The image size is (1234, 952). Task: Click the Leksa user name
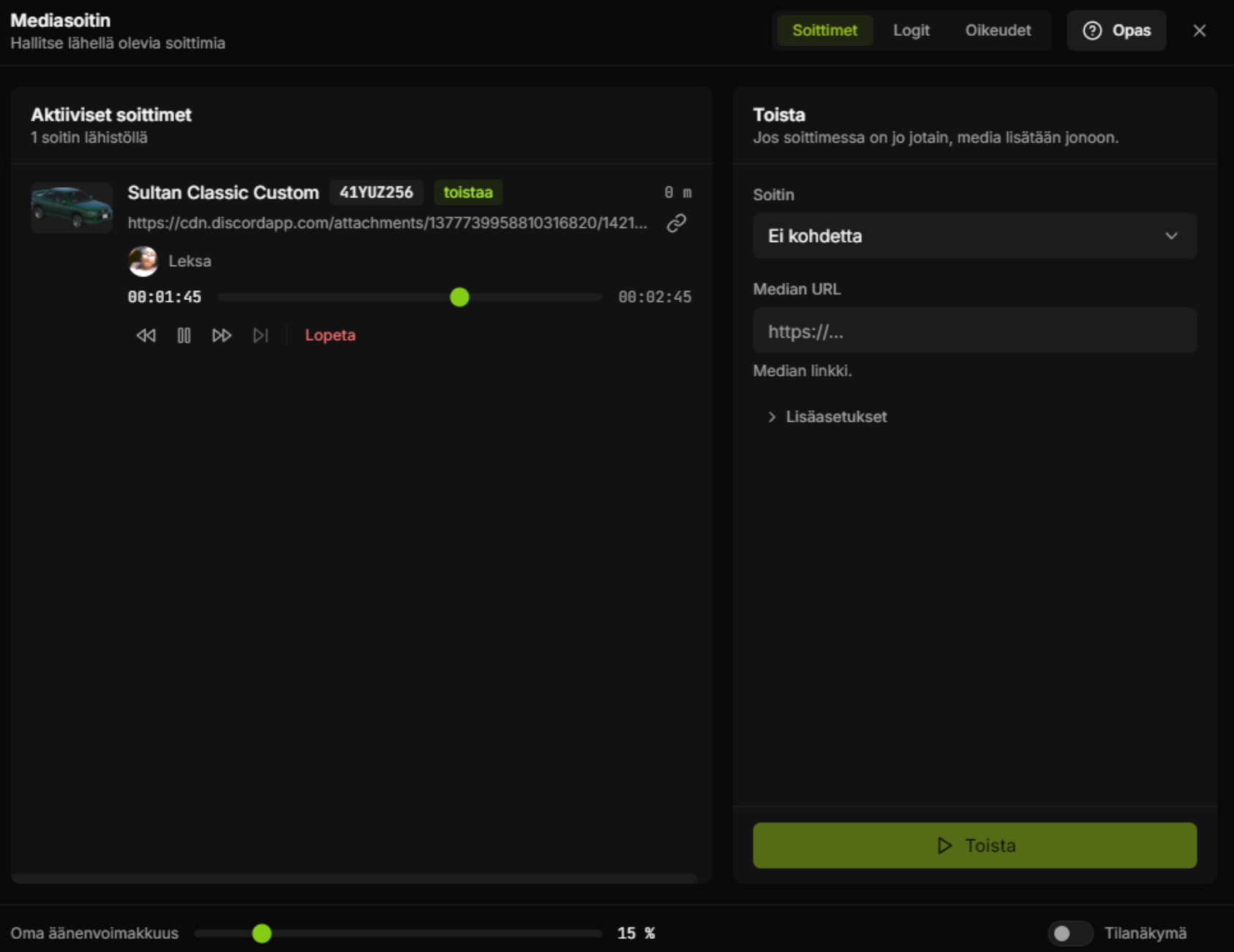(x=190, y=261)
